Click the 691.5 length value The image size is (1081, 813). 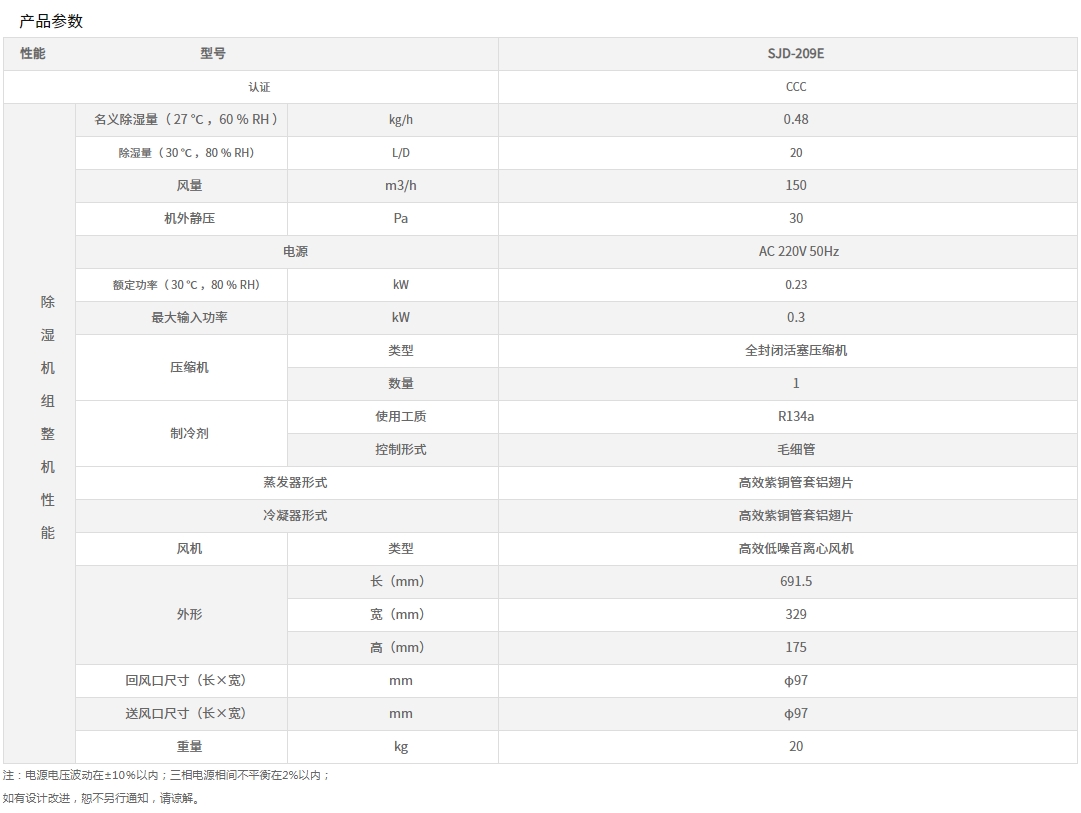[x=795, y=581]
